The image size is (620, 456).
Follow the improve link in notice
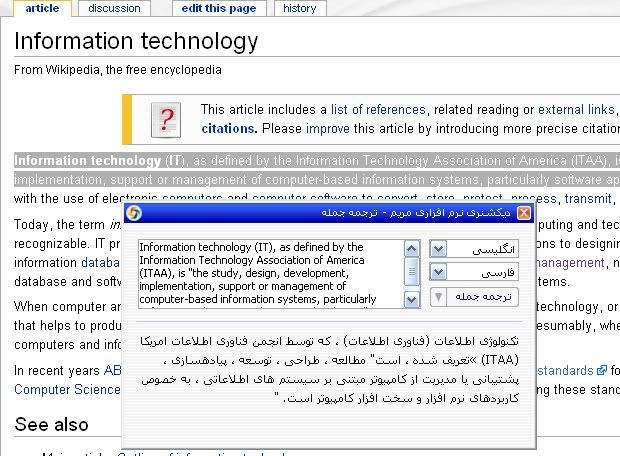pos(328,129)
